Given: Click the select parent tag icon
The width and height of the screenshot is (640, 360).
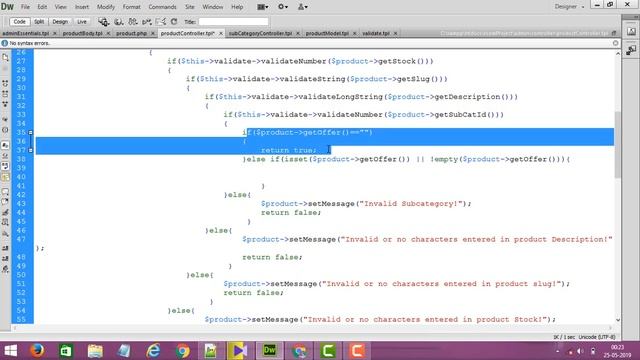Looking at the screenshot, I should pyautogui.click(x=5, y=120).
